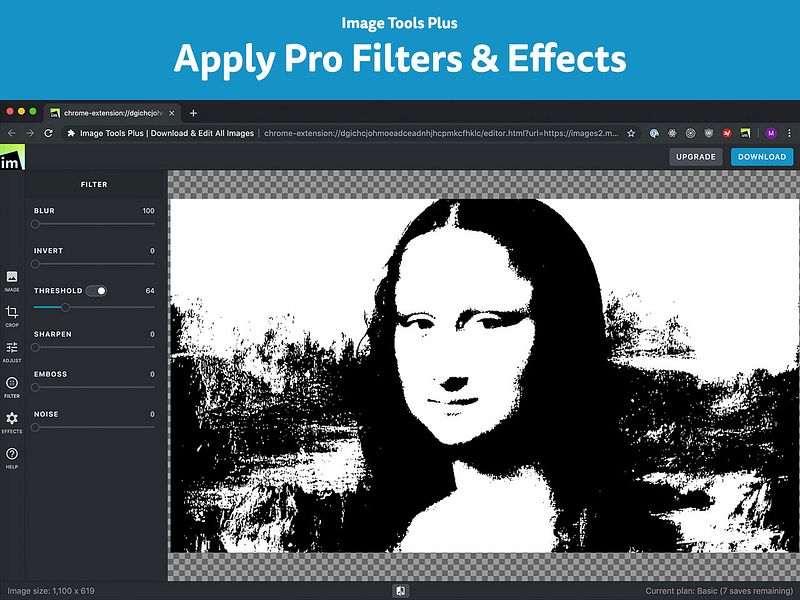The image size is (800, 600).
Task: Click the Download button
Action: coord(762,157)
